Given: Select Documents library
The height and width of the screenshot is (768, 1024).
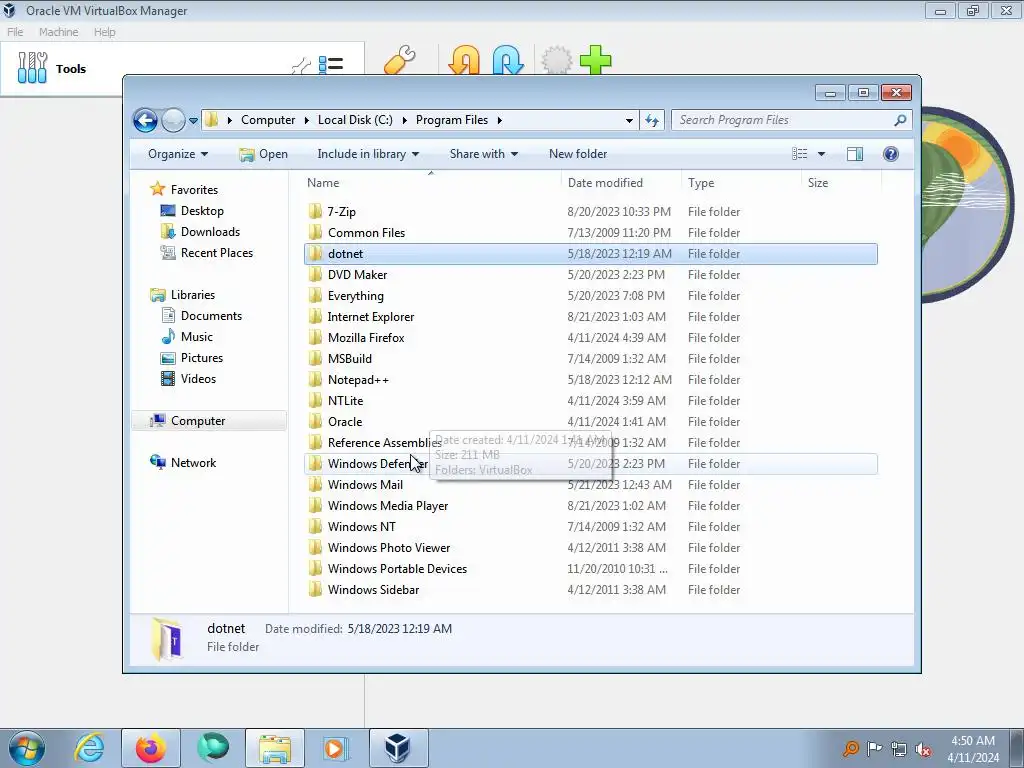Looking at the screenshot, I should point(211,316).
